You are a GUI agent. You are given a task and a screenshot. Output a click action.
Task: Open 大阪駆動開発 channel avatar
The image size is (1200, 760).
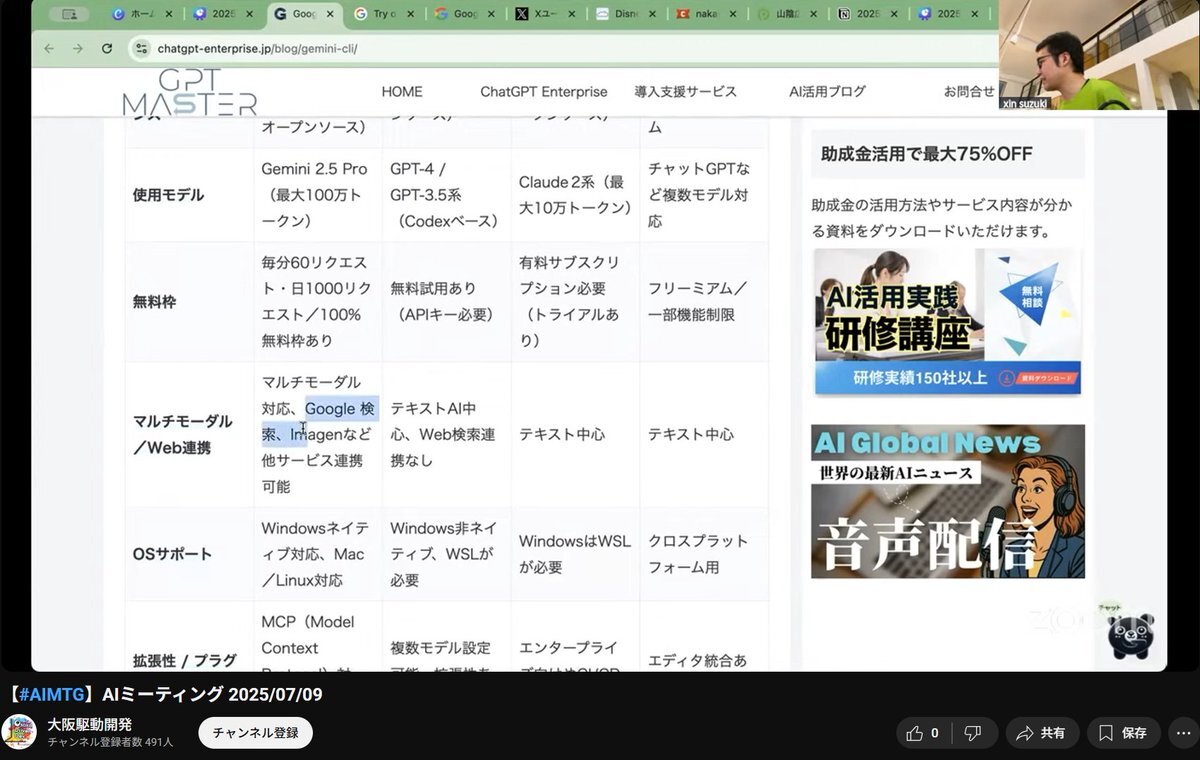(x=19, y=732)
